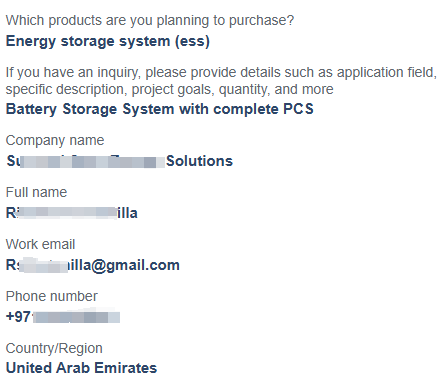Click the 'Phone number' label
448x389 pixels.
click(x=52, y=296)
